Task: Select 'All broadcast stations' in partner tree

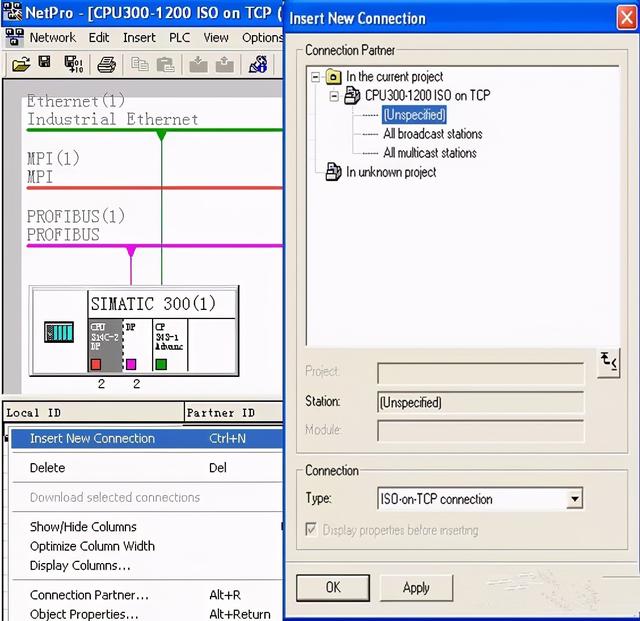Action: point(432,134)
